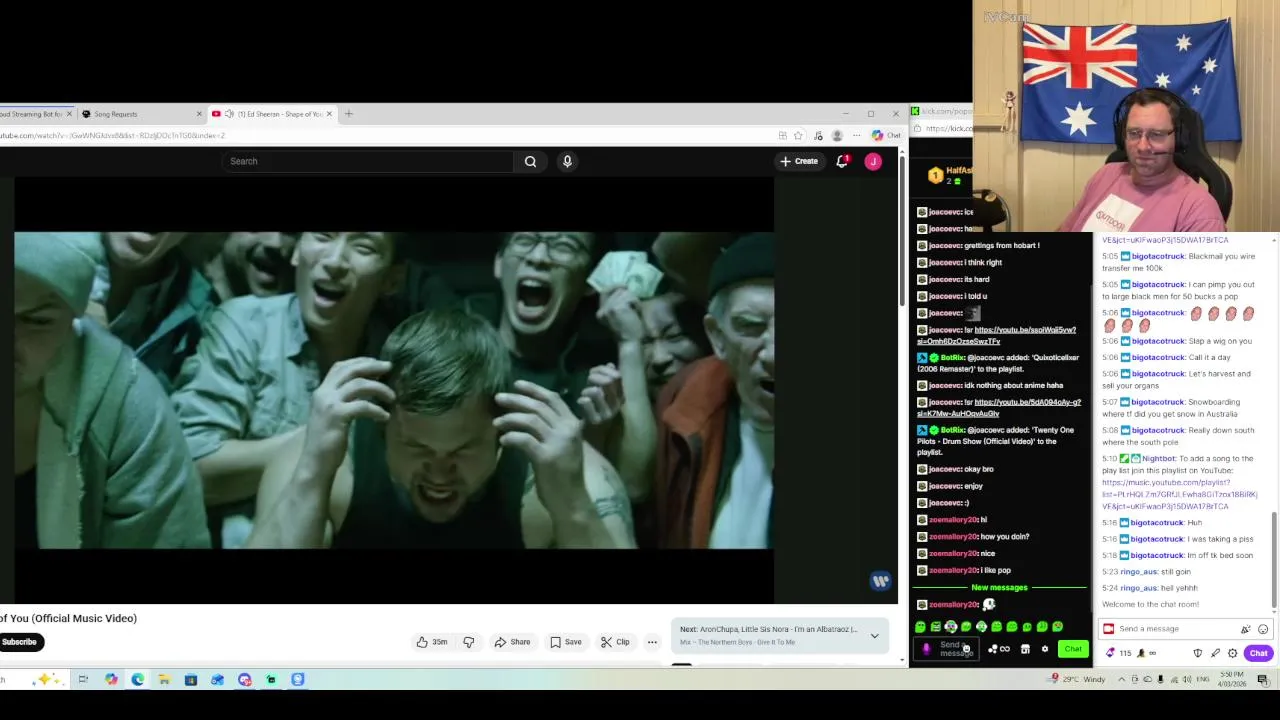Image resolution: width=1280 pixels, height=720 pixels.
Task: Start voice search with the microphone icon
Action: 567,161
